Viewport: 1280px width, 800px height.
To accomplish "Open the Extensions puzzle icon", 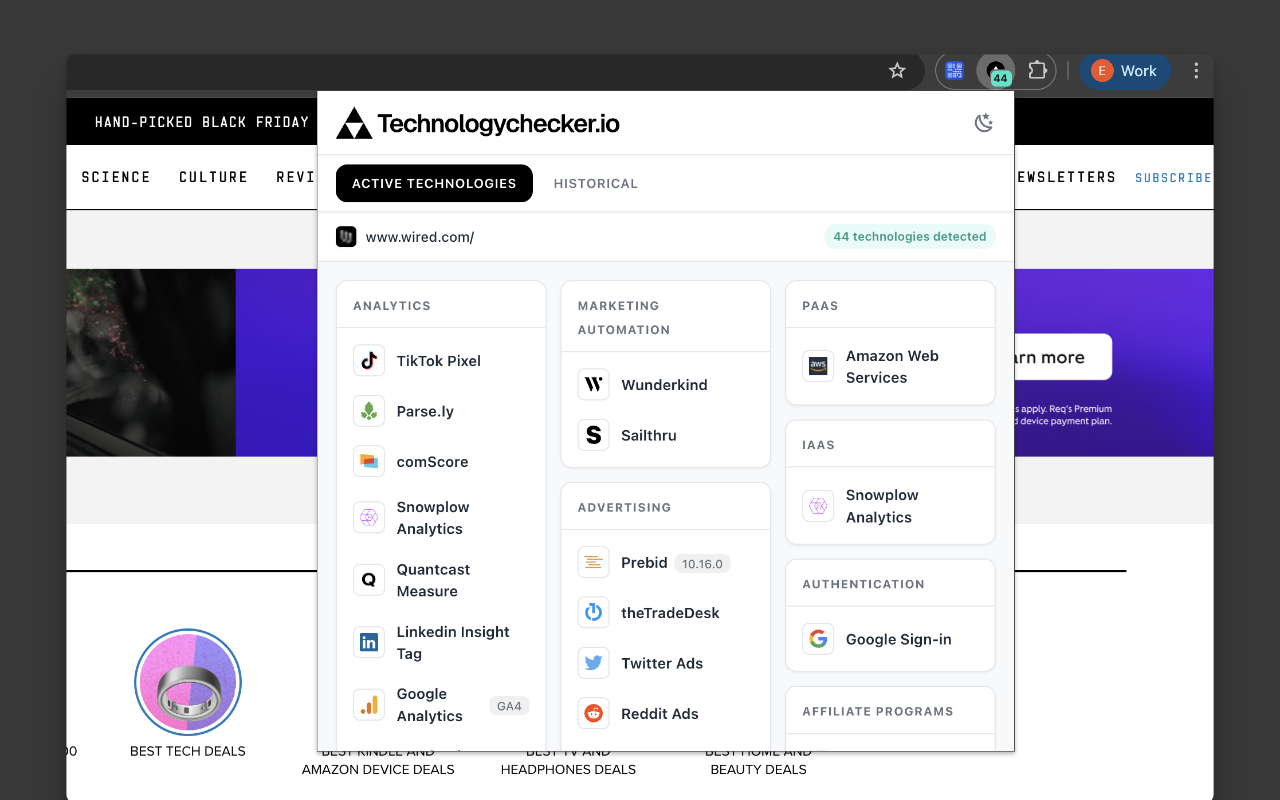I will click(1037, 71).
